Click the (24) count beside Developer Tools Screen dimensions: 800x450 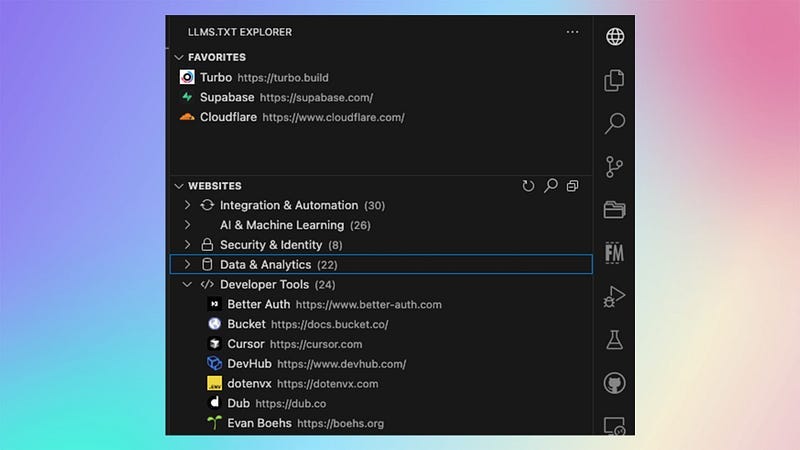pos(325,285)
